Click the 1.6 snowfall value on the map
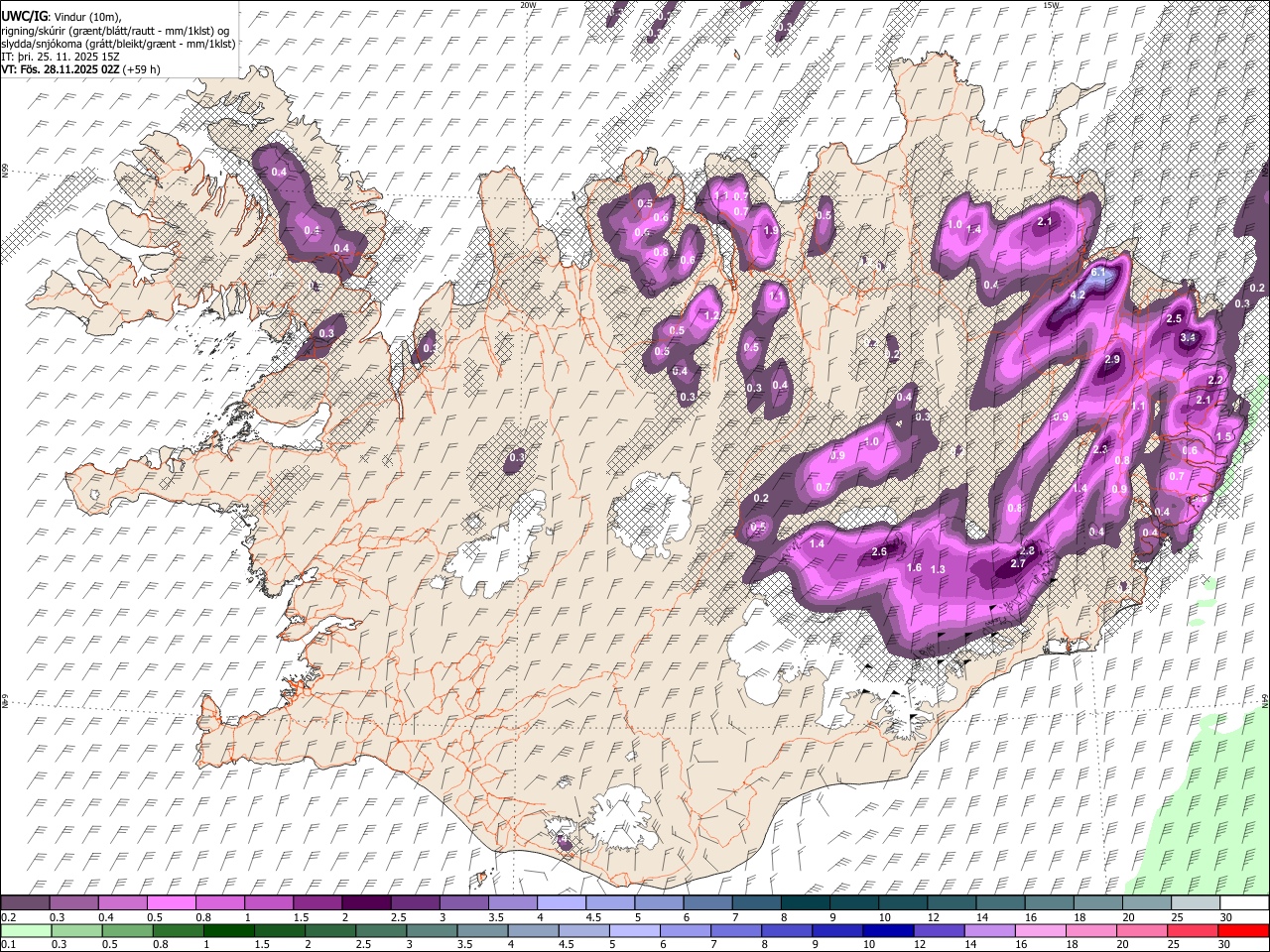 click(915, 567)
